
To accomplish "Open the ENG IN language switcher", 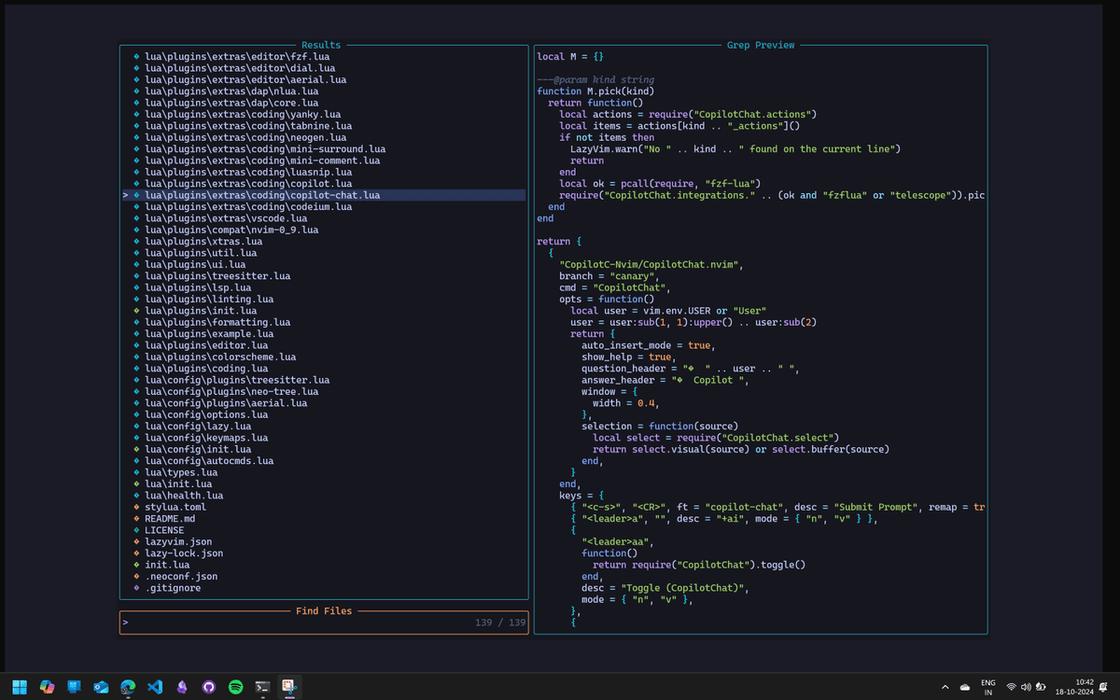I will (x=988, y=687).
